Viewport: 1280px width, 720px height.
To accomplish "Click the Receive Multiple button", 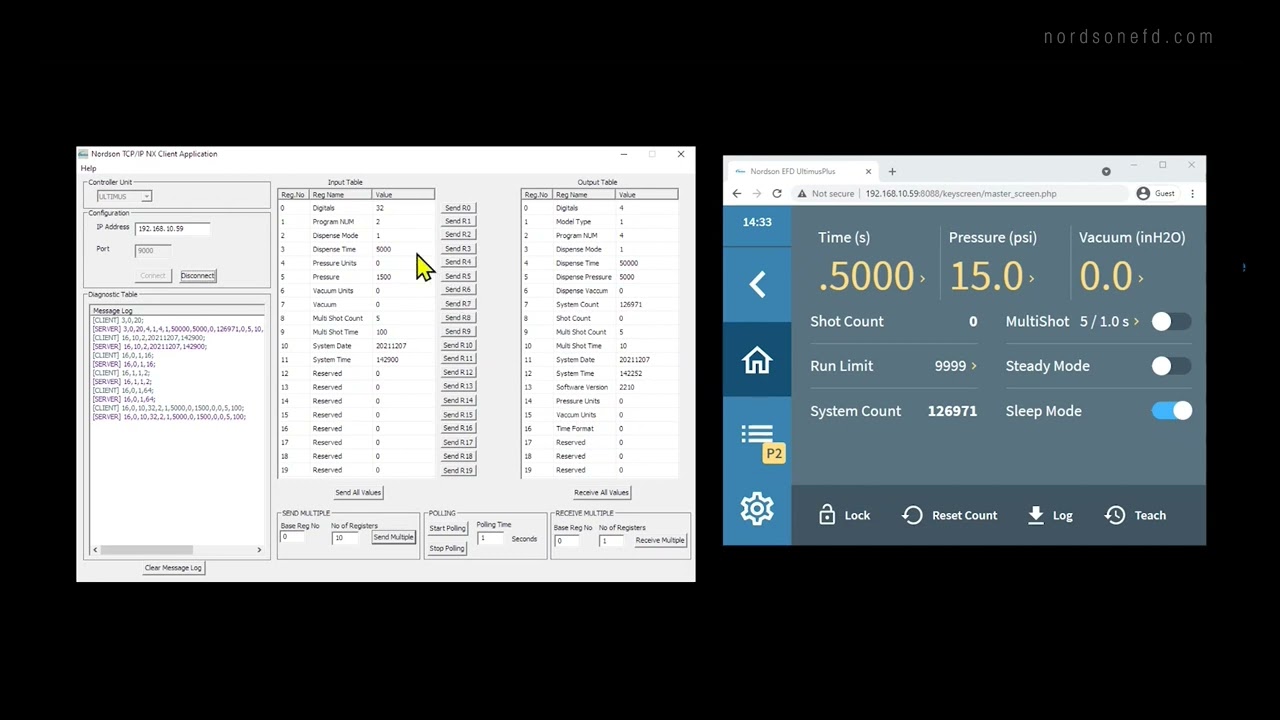I will tap(660, 540).
